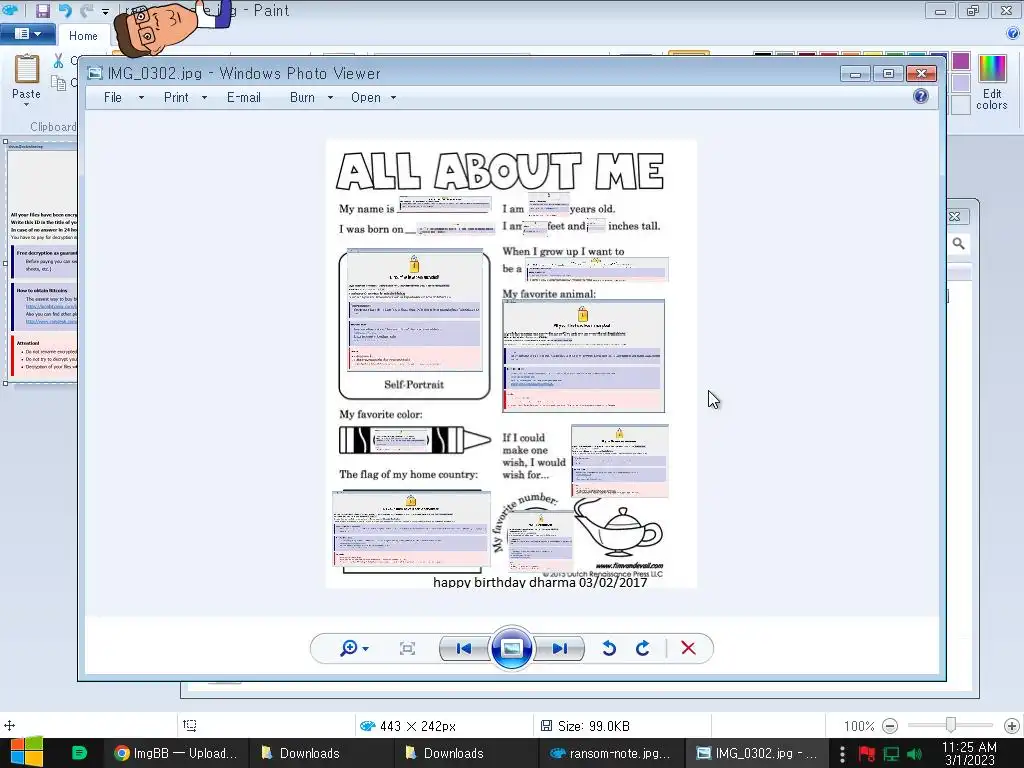Switch to ImgBB Upload Chrome taskbar item
The width and height of the screenshot is (1024, 768).
[x=174, y=753]
